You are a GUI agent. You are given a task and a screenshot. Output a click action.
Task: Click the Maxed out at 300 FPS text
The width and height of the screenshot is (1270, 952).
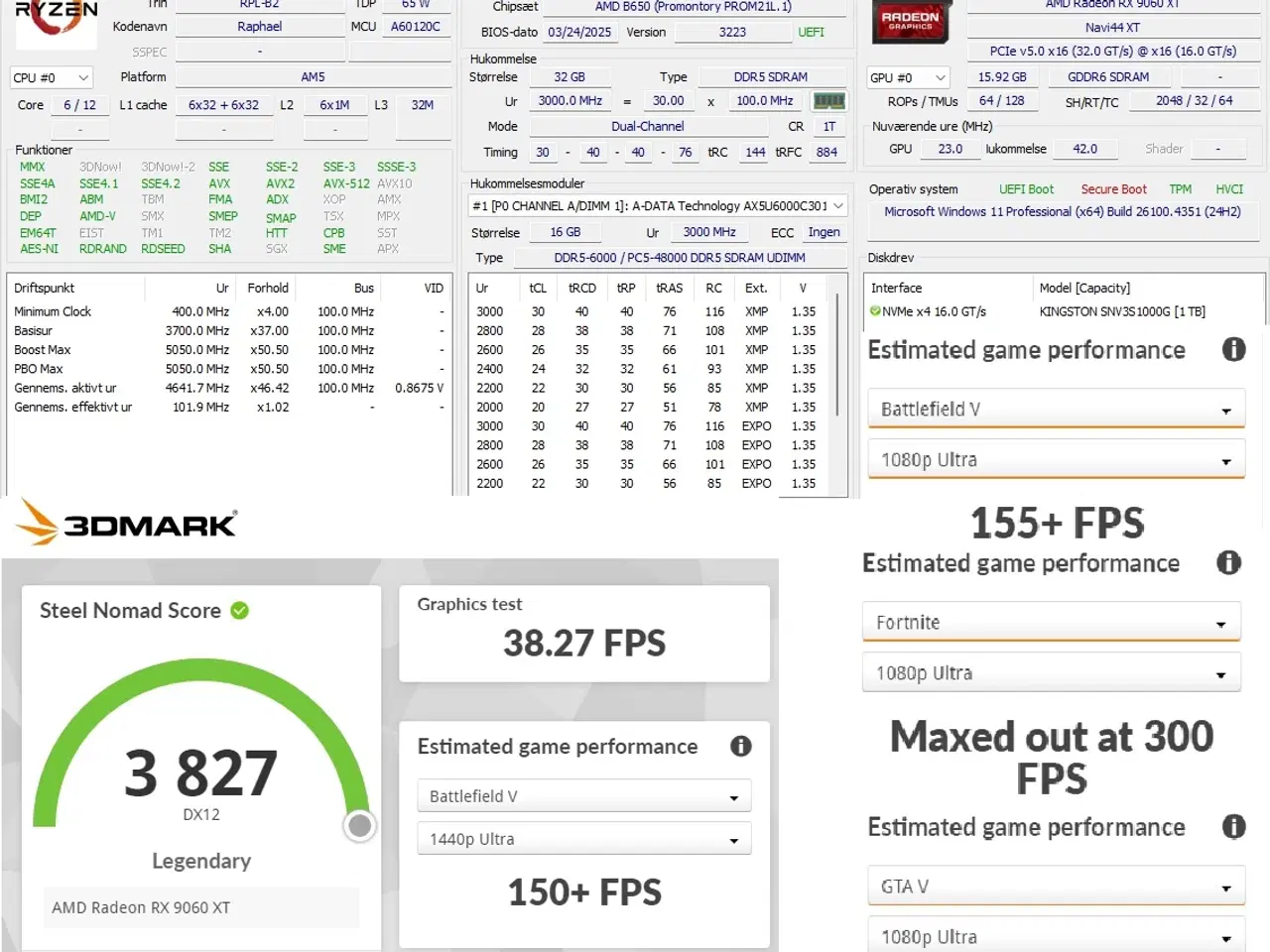(x=1052, y=758)
